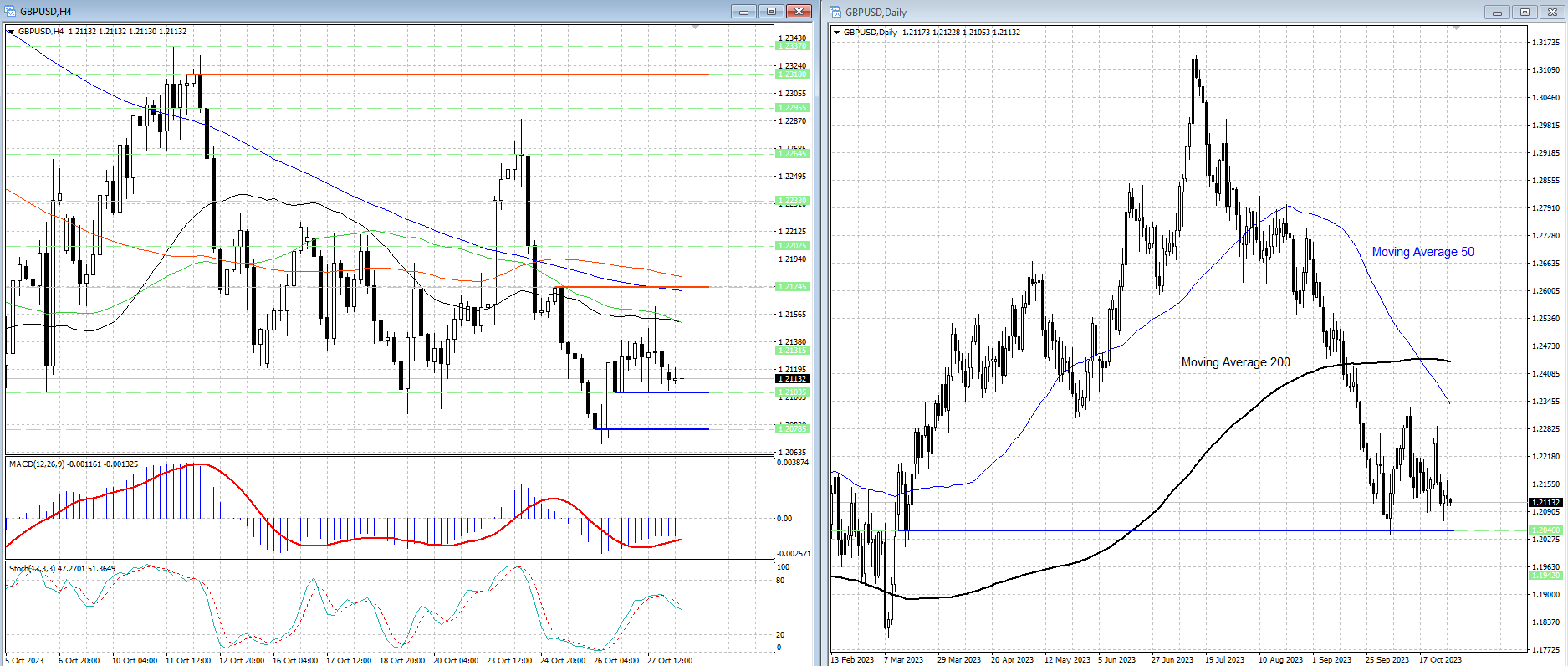Screen dimensions: 1568x666
Task: Close the GBPUSD,Daily chart window
Action: [x=1552, y=12]
